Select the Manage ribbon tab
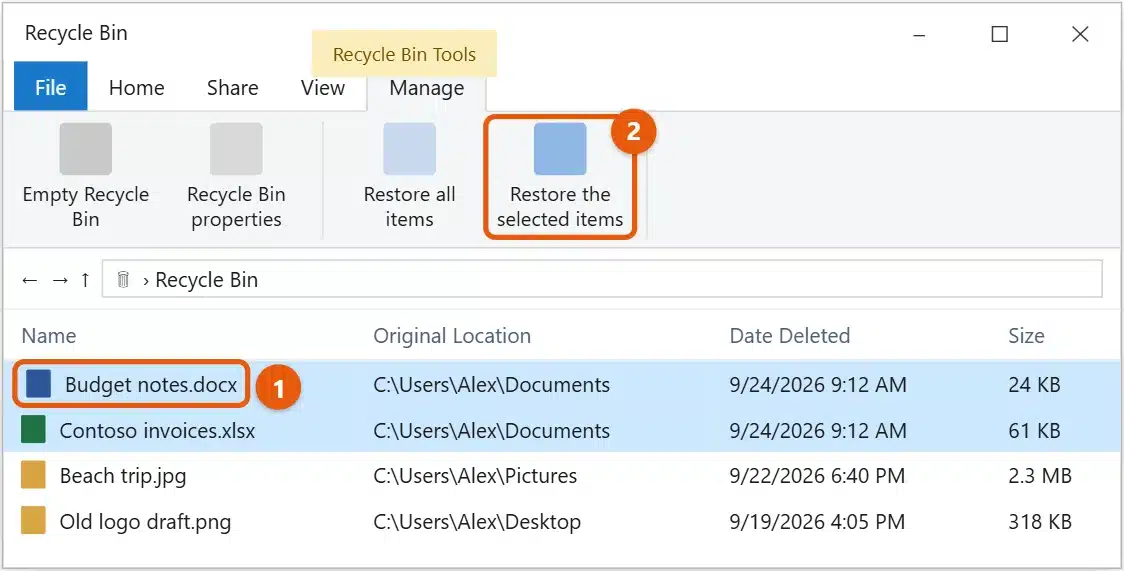 pos(427,88)
